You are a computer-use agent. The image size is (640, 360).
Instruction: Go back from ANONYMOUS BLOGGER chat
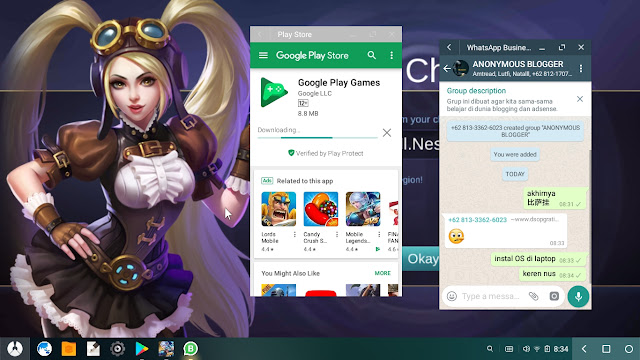447,69
